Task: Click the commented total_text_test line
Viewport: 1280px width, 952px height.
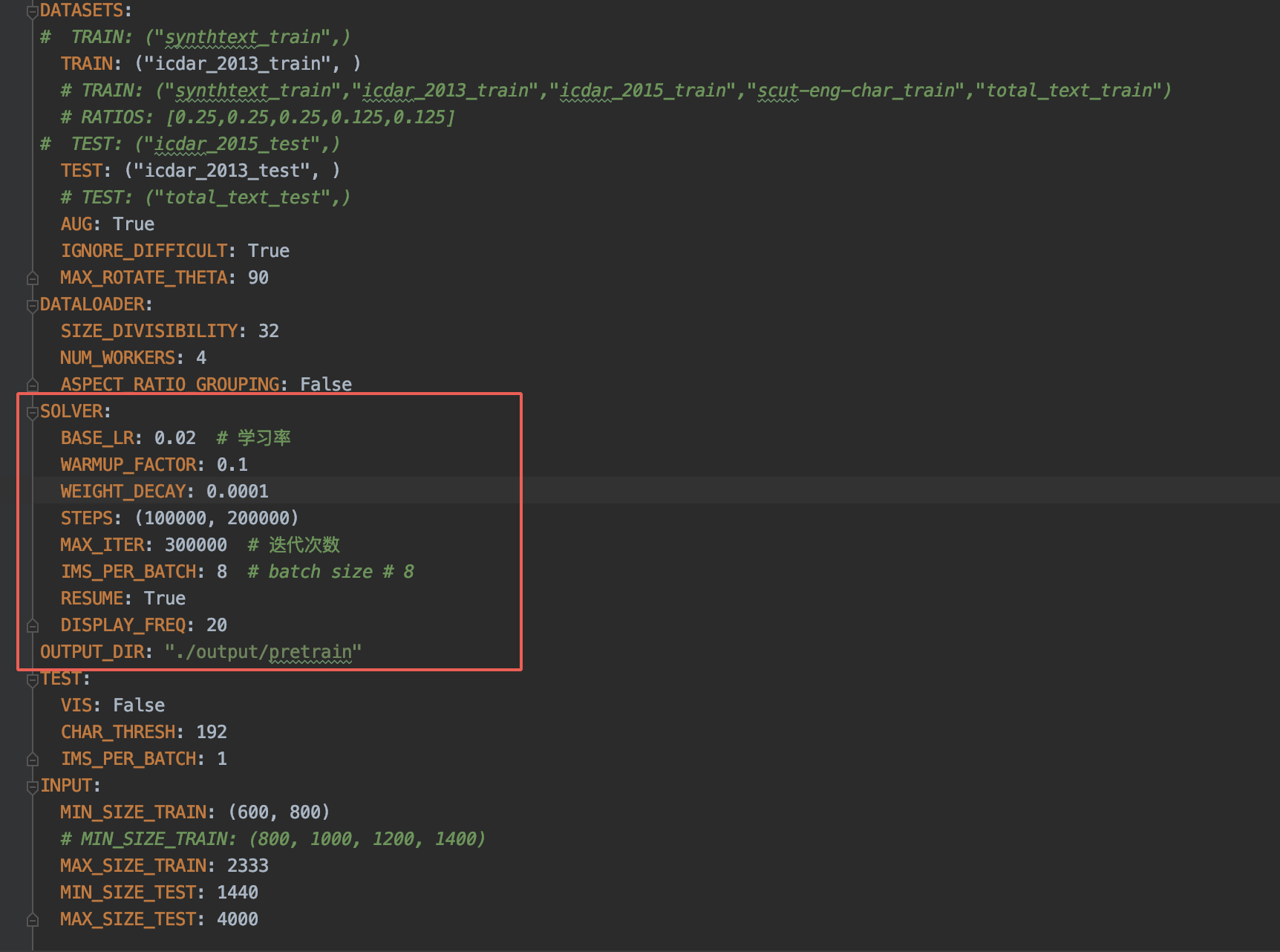Action: click(x=206, y=198)
